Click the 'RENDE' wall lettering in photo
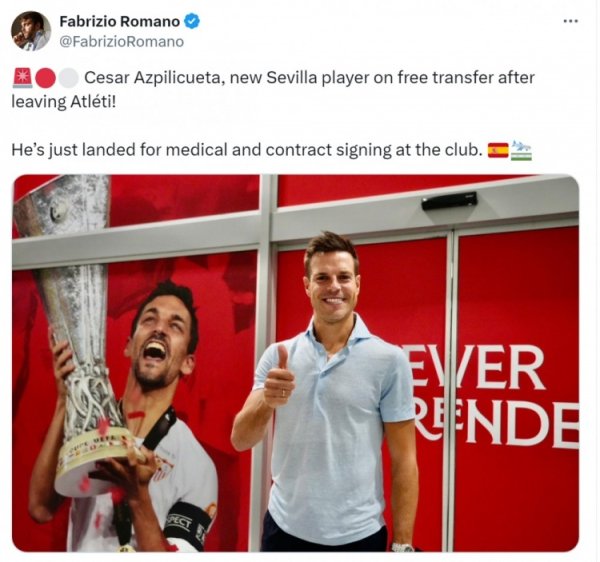Screen dimensions: 600x562 click(x=496, y=423)
